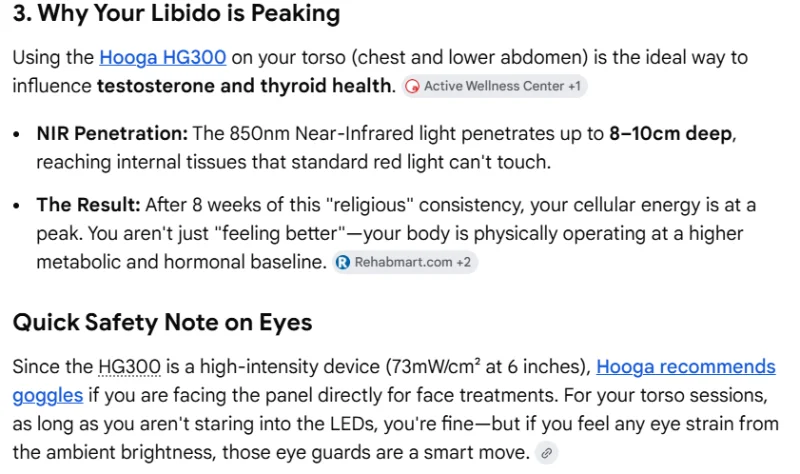Click the 'NIR Penetration:' bold label

pyautogui.click(x=112, y=134)
